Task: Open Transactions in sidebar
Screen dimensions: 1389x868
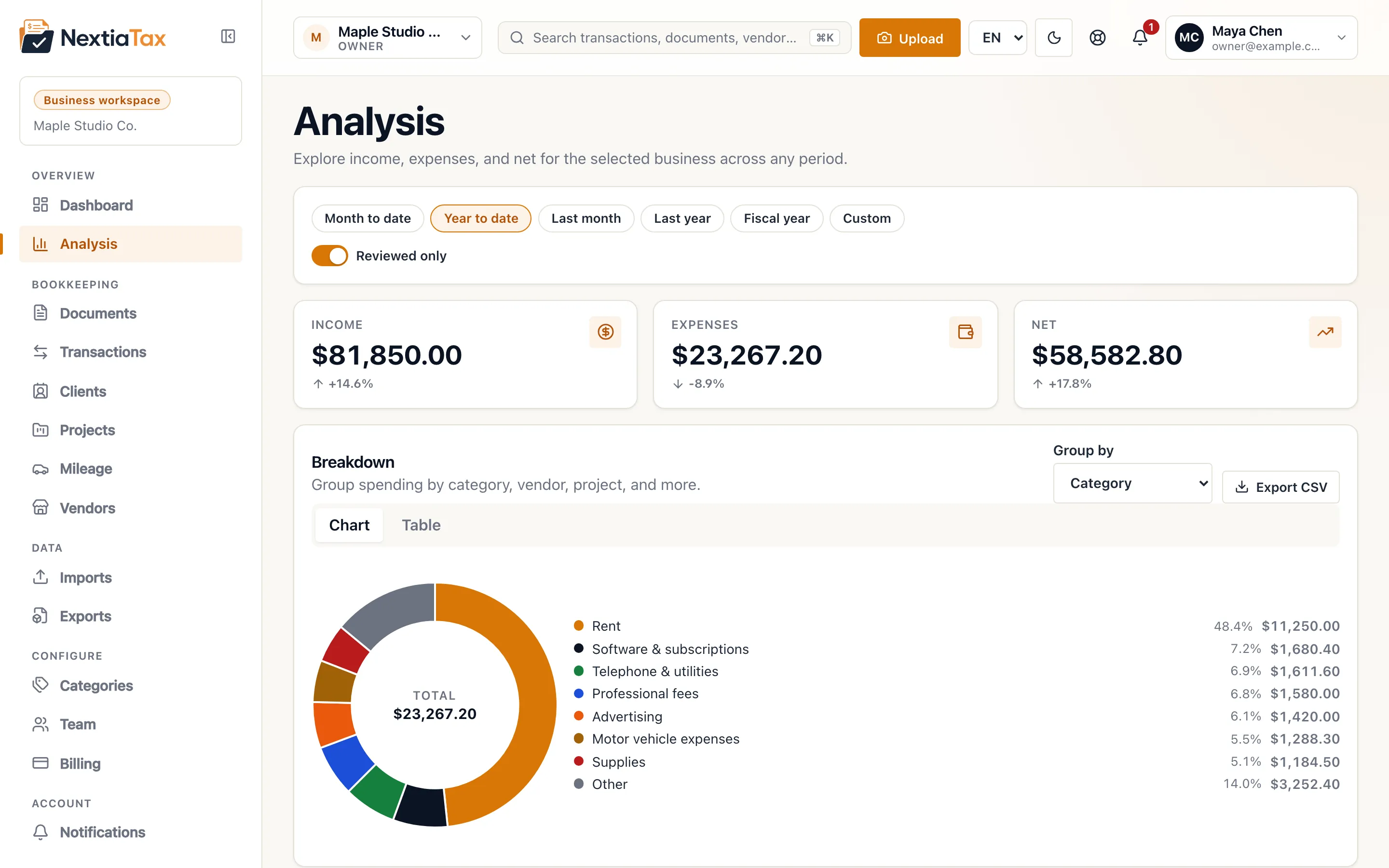Action: coord(130,352)
